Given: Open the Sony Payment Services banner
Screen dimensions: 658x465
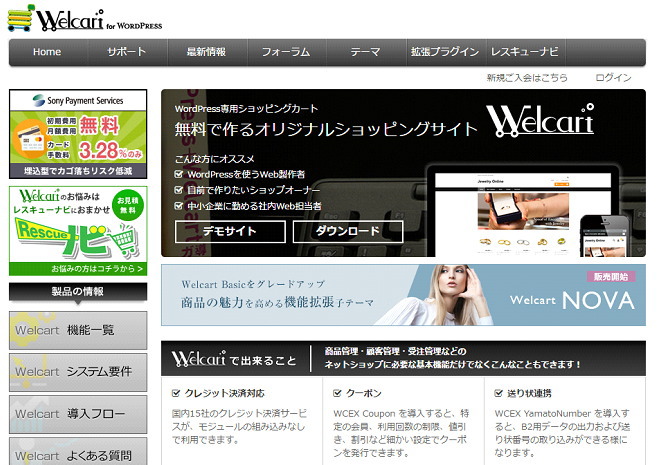Looking at the screenshot, I should click(78, 134).
